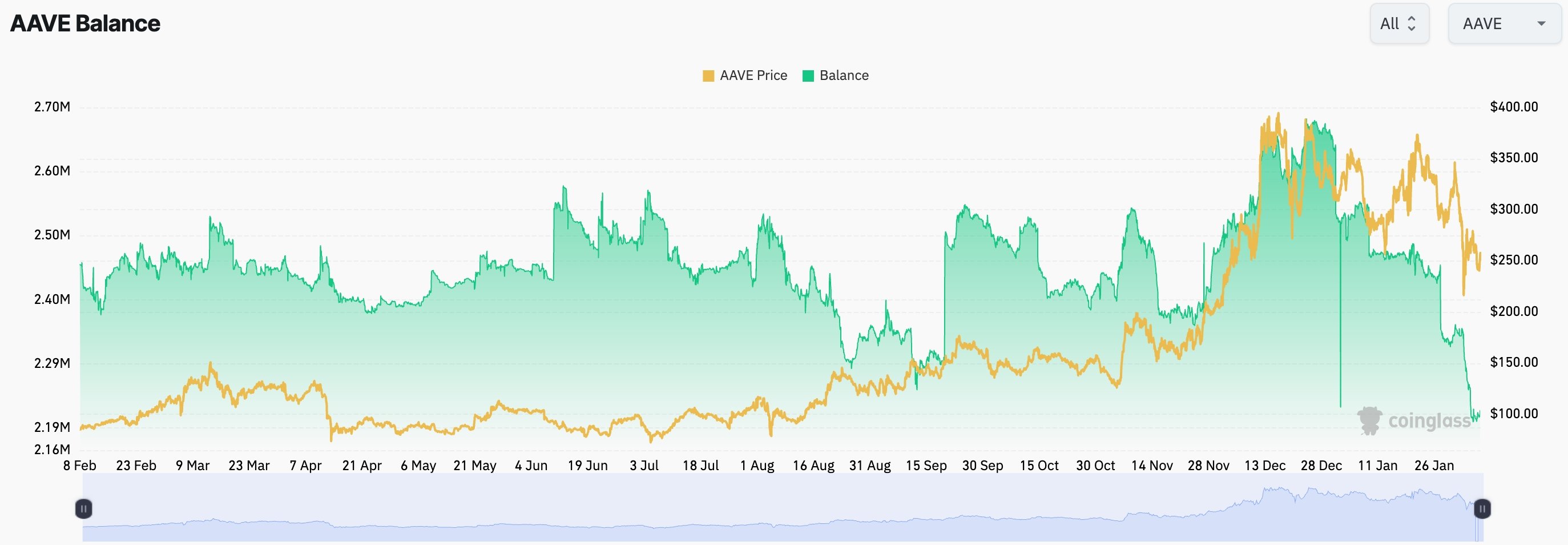The image size is (1568, 545).
Task: Click the 2.50M left axis label
Action: tap(52, 234)
